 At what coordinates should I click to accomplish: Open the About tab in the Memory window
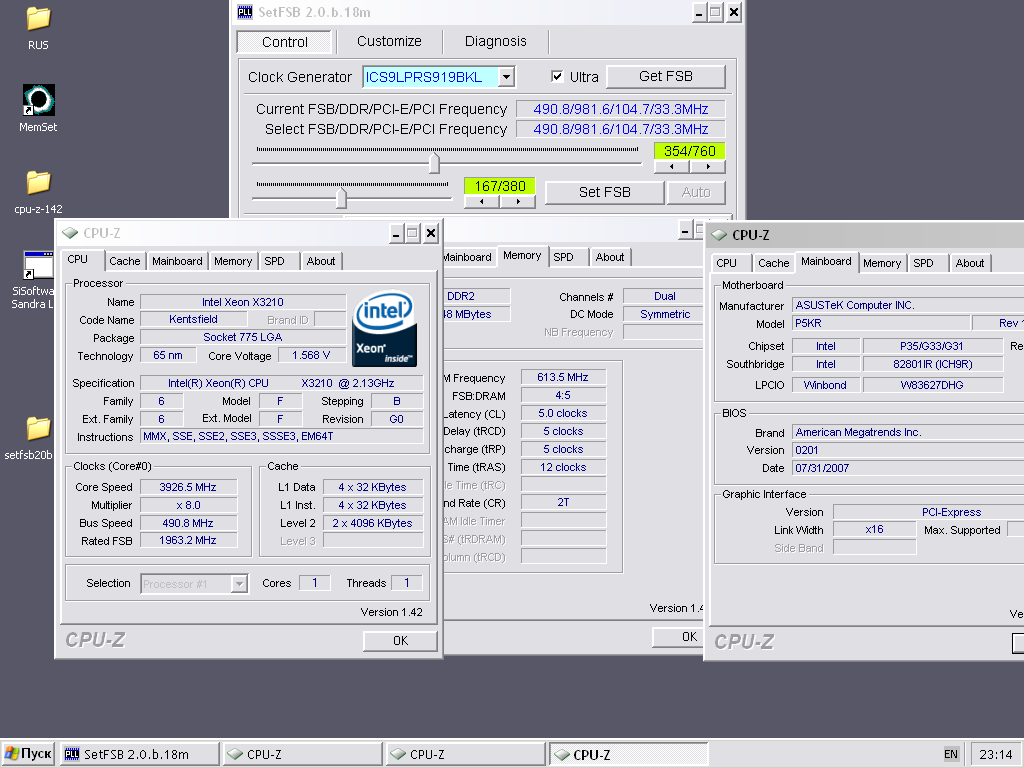[x=610, y=257]
